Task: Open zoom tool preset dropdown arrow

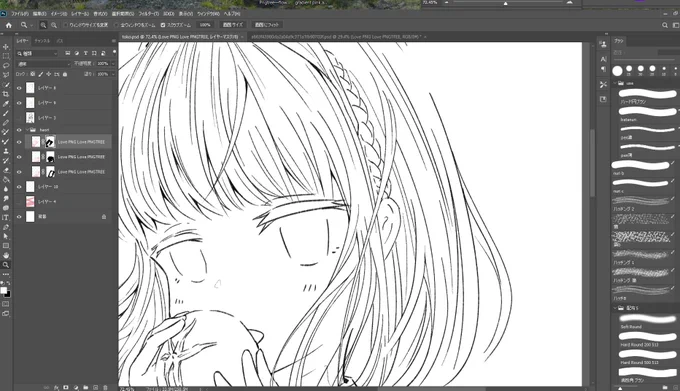Action: click(x=32, y=26)
